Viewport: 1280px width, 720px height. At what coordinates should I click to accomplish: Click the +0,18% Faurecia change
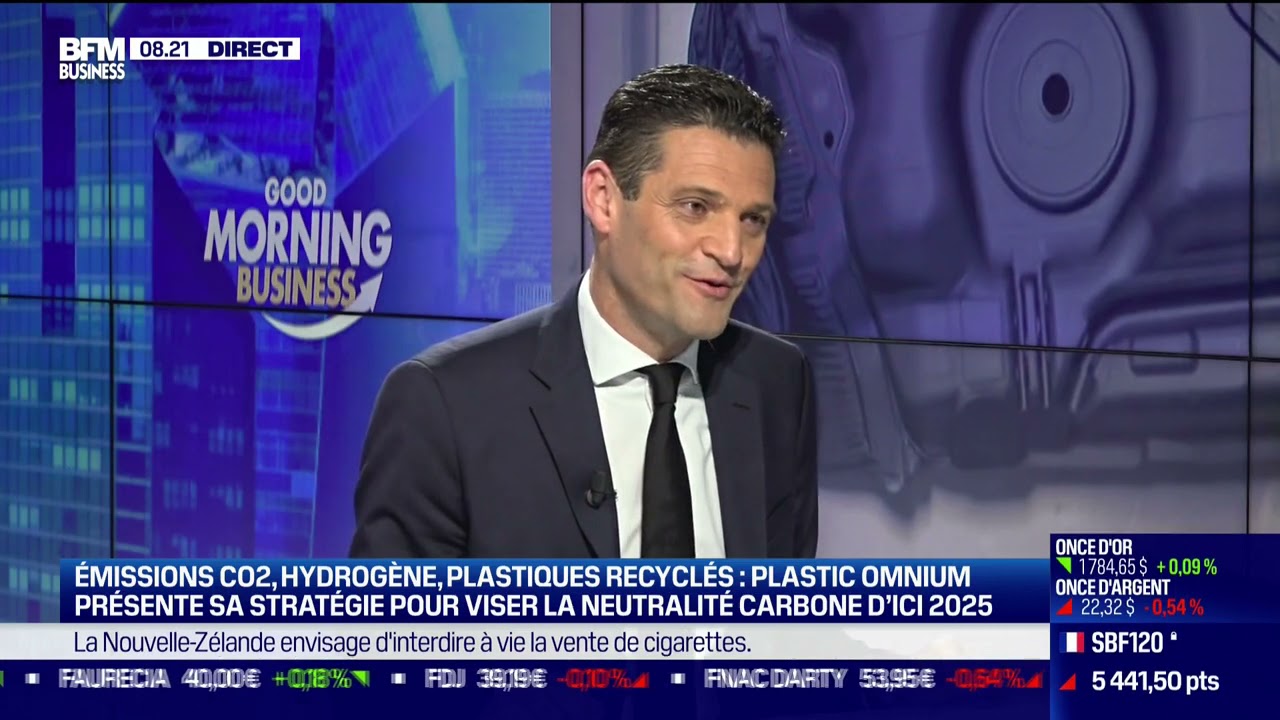click(x=312, y=679)
